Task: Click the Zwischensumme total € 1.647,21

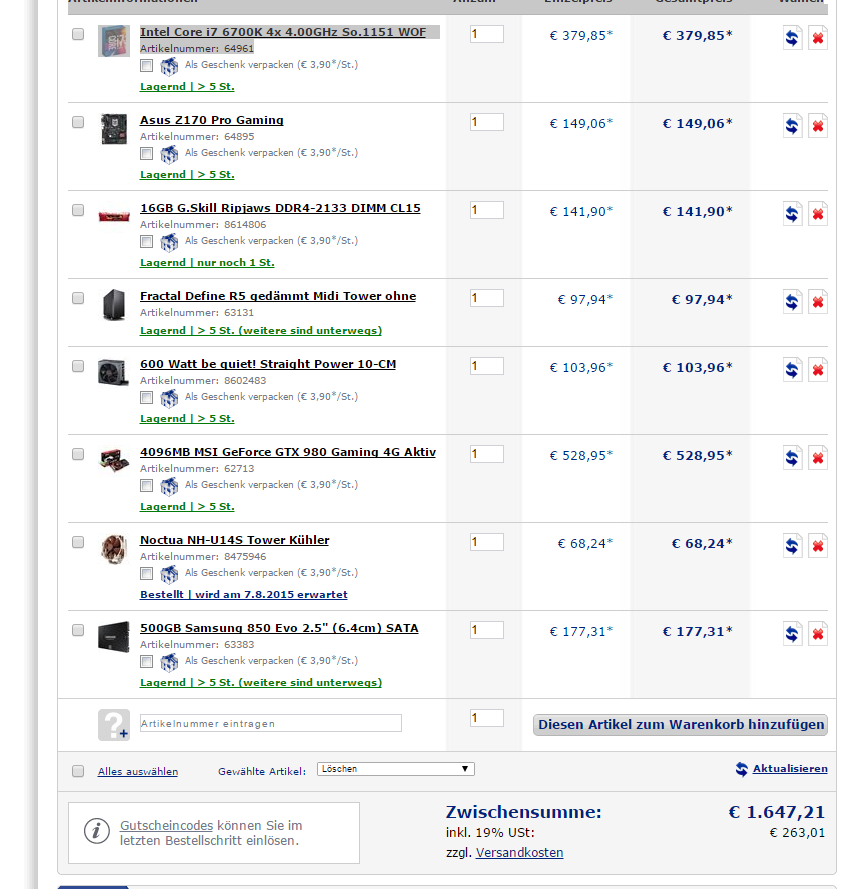Action: tap(777, 812)
